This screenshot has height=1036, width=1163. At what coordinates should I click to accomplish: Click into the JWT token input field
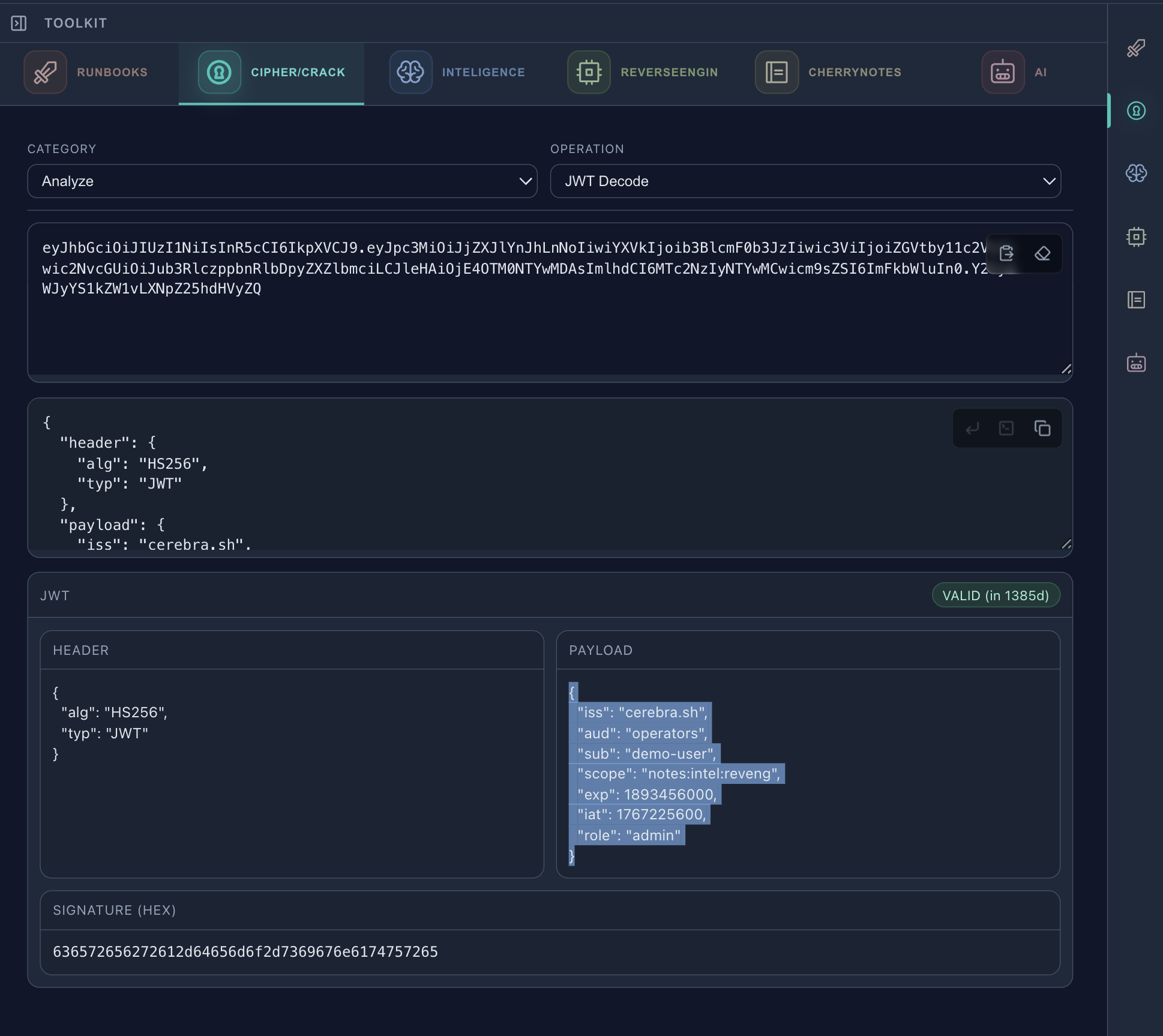480,324
